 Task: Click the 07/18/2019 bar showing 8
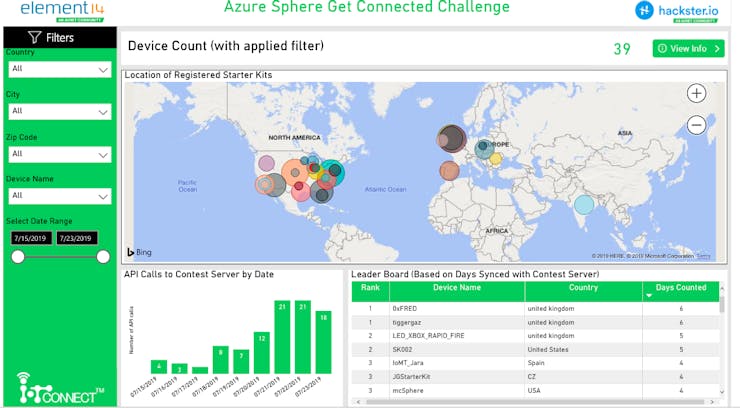click(220, 360)
